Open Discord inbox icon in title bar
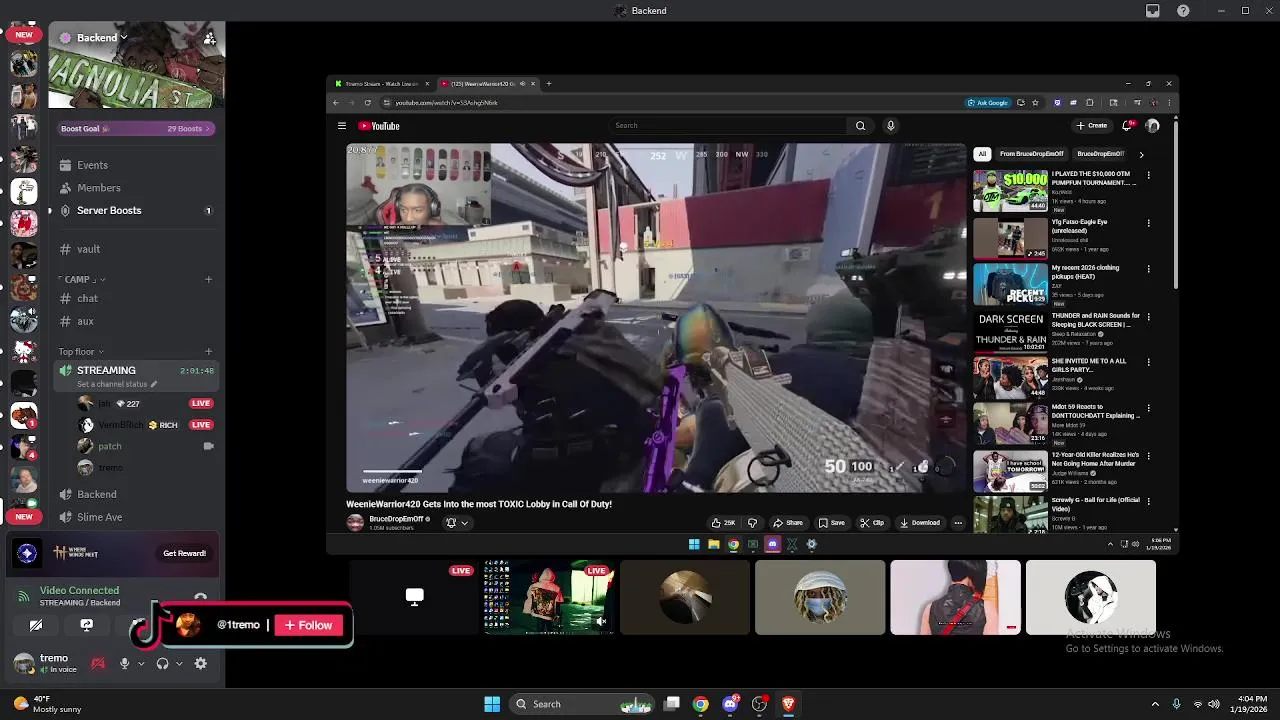 point(1153,11)
